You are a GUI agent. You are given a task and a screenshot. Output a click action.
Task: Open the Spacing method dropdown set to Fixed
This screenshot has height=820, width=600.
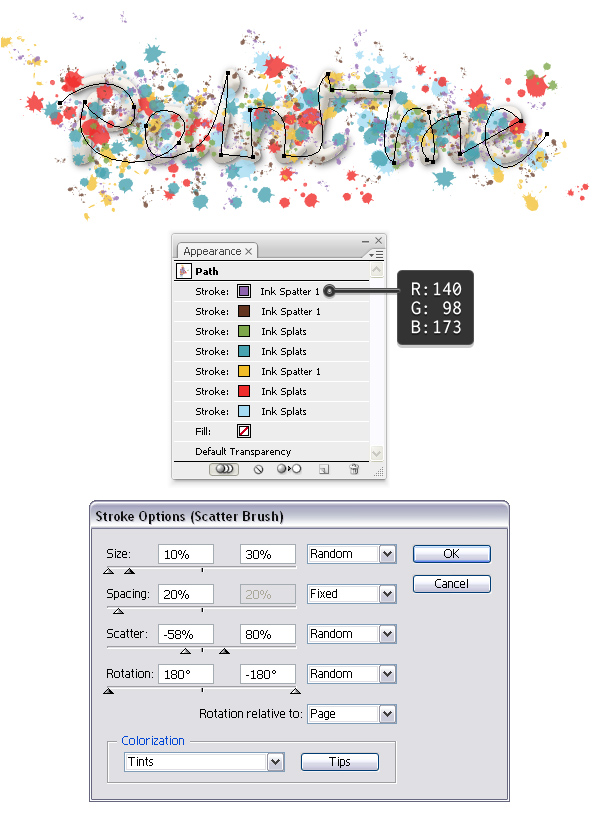click(x=388, y=594)
